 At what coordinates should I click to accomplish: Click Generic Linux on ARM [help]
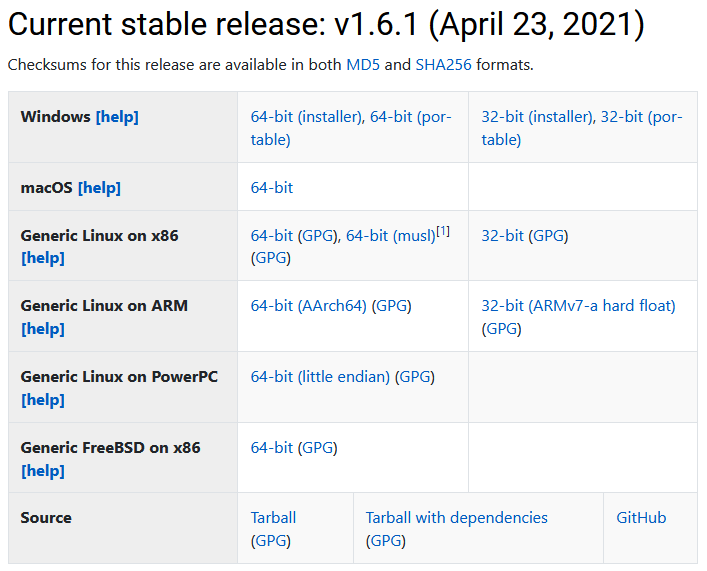pos(43,329)
